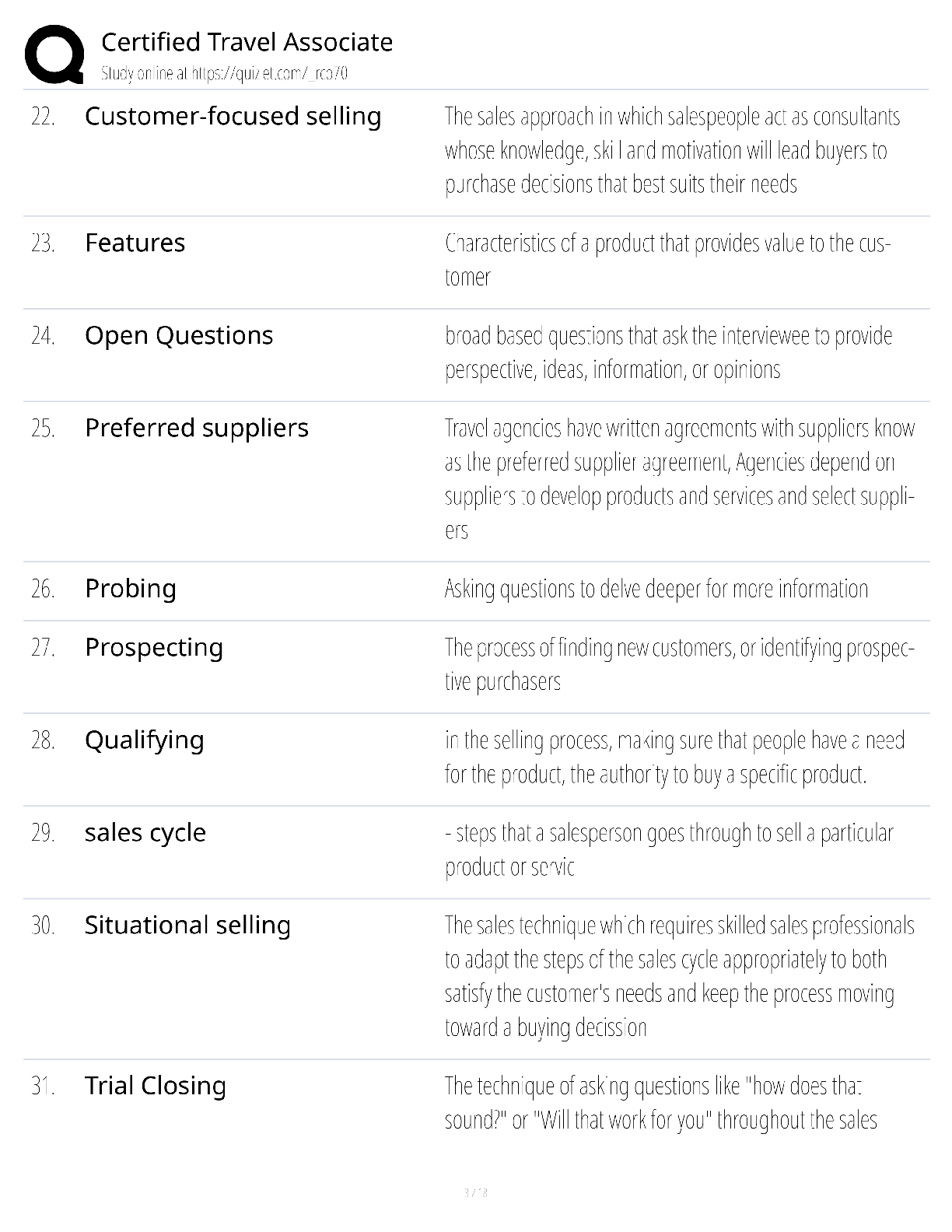Click the Qualifying term
The width and height of the screenshot is (952, 1232).
point(144,740)
